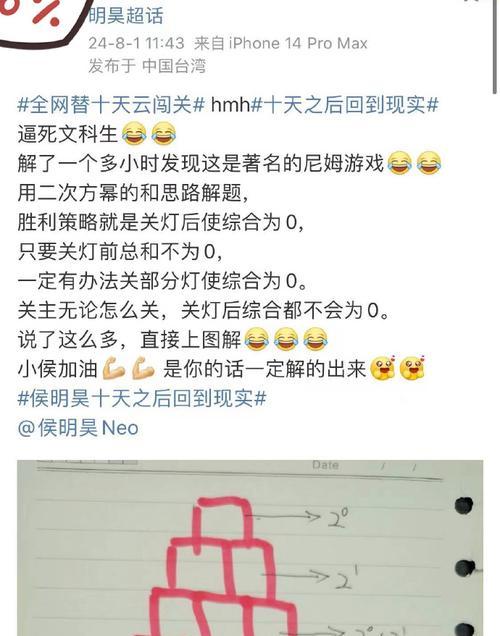
Task: Click first heart-eyes emoji after 解的出来
Action: click(384, 368)
